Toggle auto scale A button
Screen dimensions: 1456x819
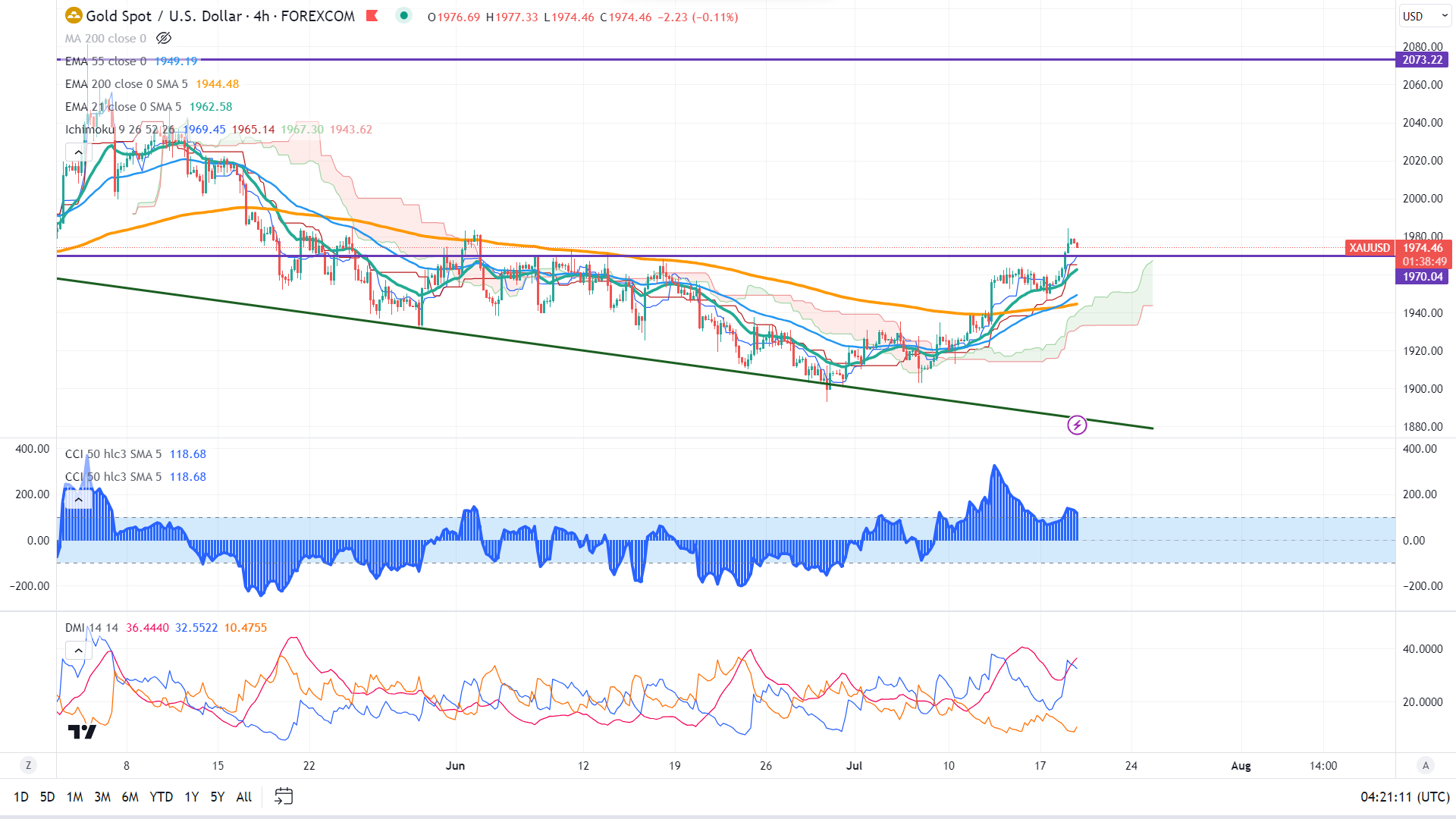(x=1426, y=765)
